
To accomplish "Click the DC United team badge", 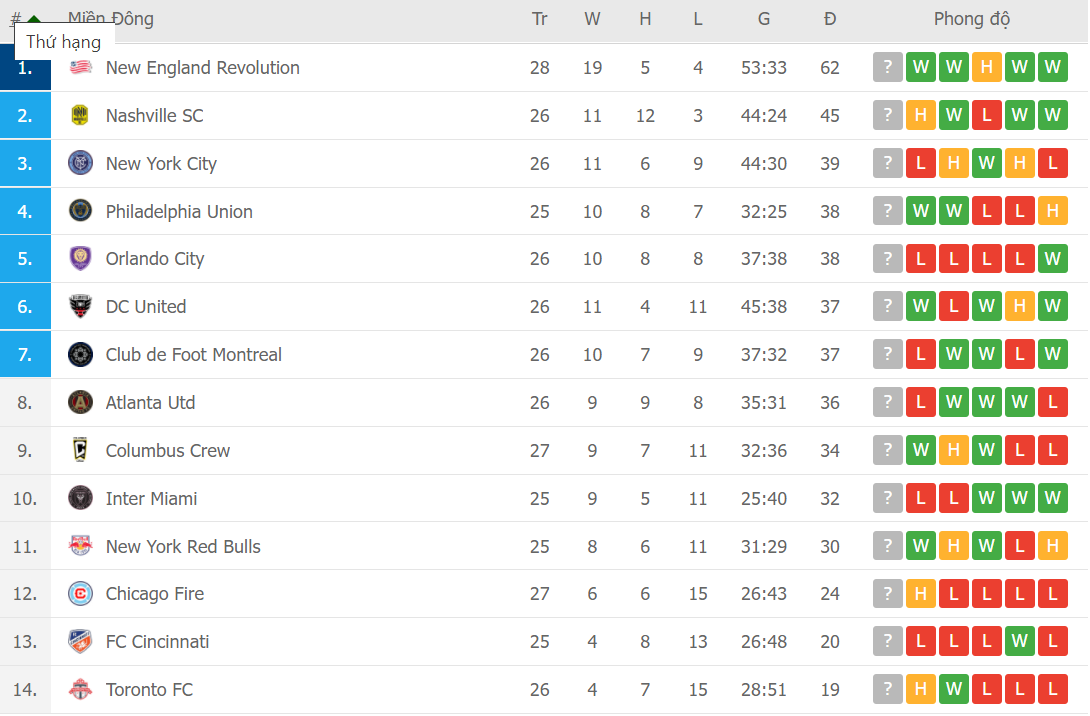I will (80, 307).
